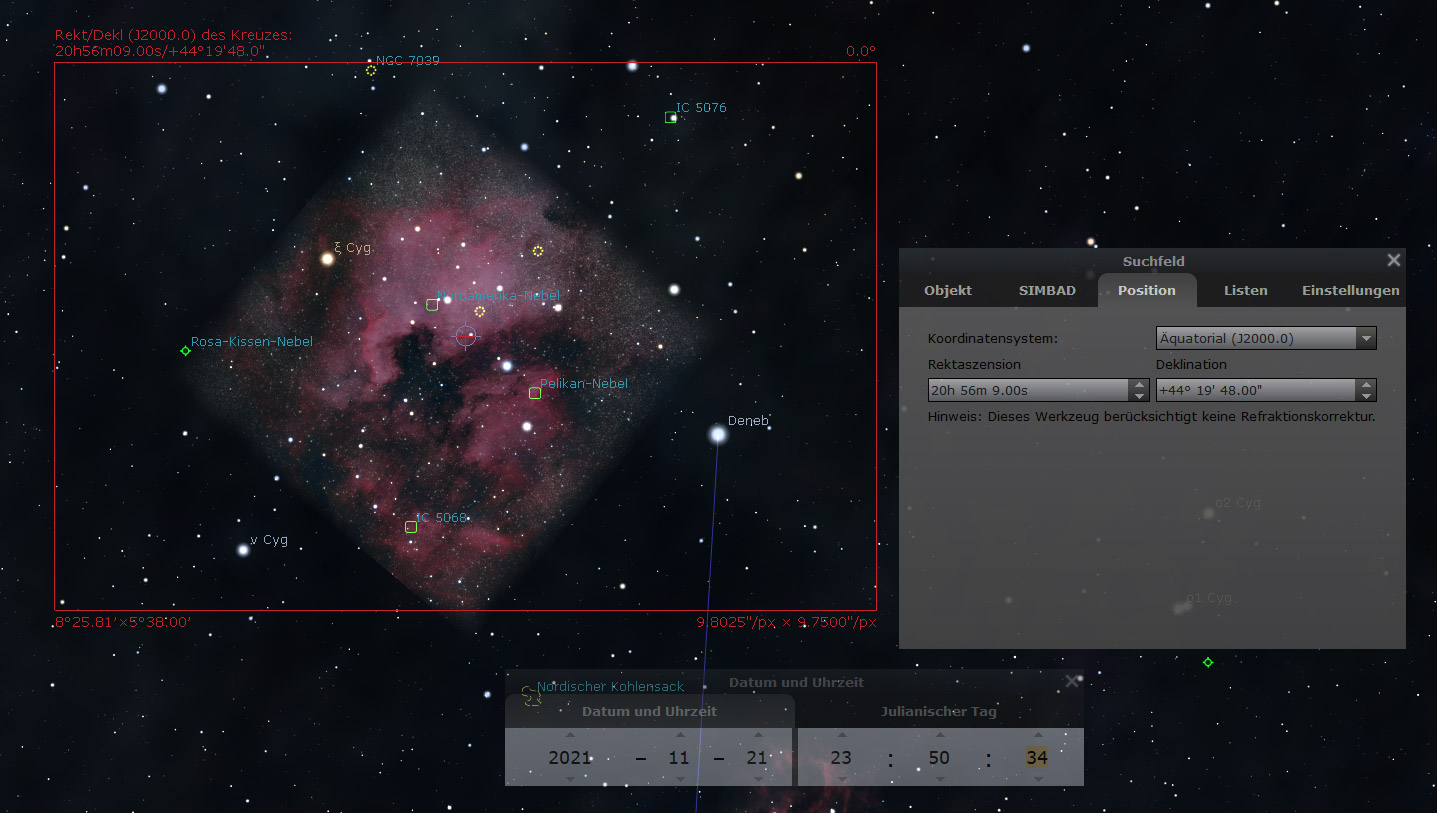
Task: Select the Pelikan-Nebel marker
Action: (x=535, y=393)
